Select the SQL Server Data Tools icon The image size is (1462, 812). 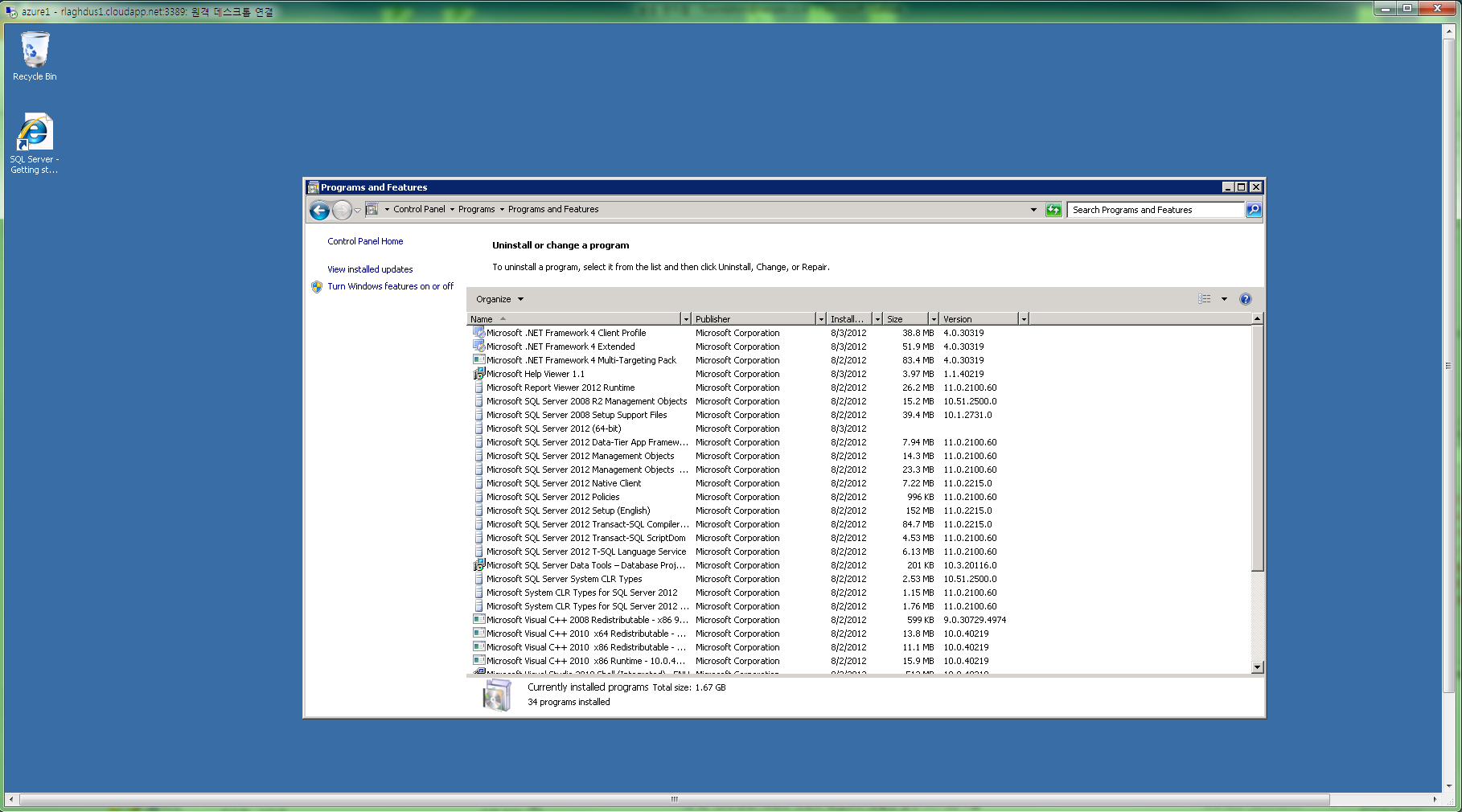478,565
